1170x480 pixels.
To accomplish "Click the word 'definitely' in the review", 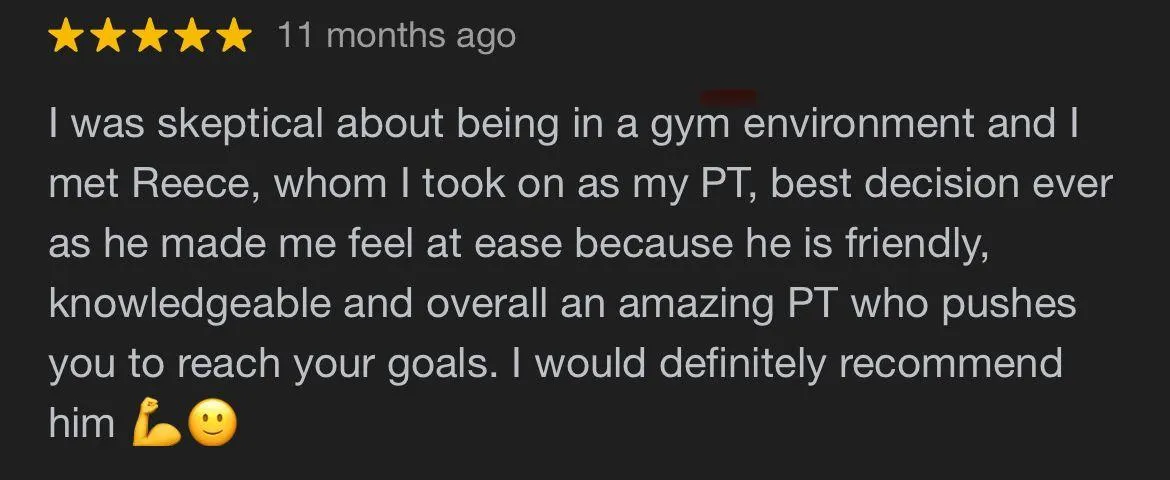I will click(x=743, y=364).
